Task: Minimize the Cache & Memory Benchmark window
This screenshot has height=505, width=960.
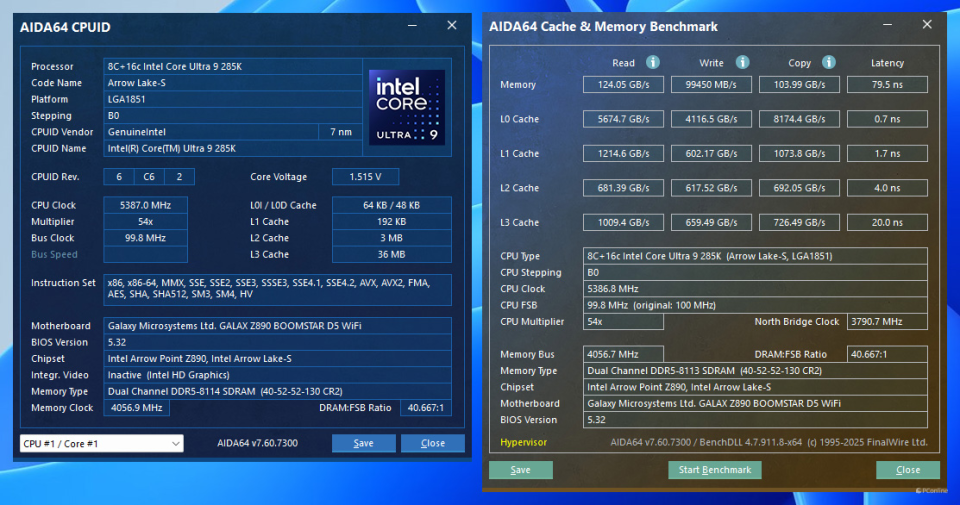Action: [x=887, y=24]
